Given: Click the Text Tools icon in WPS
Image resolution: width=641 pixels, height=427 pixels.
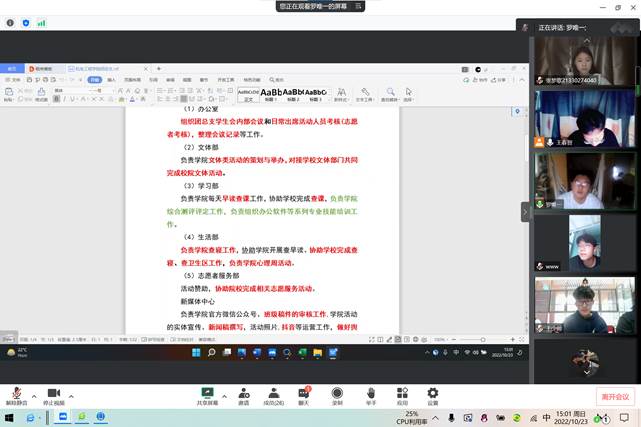Looking at the screenshot, I should [365, 94].
